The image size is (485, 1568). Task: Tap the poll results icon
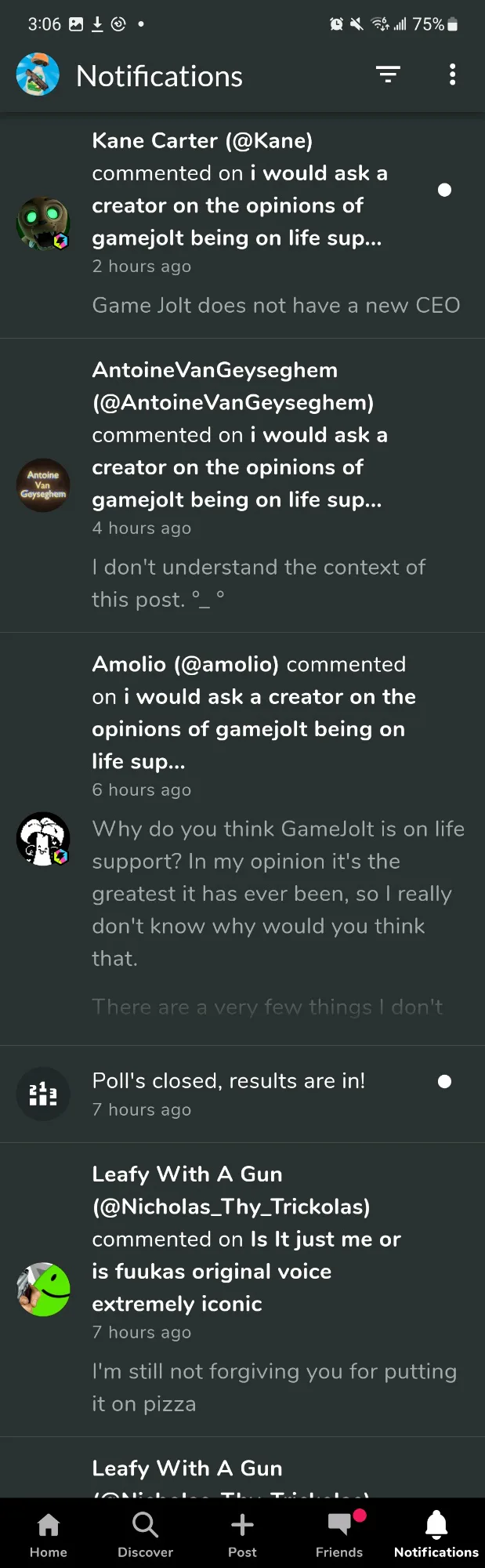[43, 1094]
